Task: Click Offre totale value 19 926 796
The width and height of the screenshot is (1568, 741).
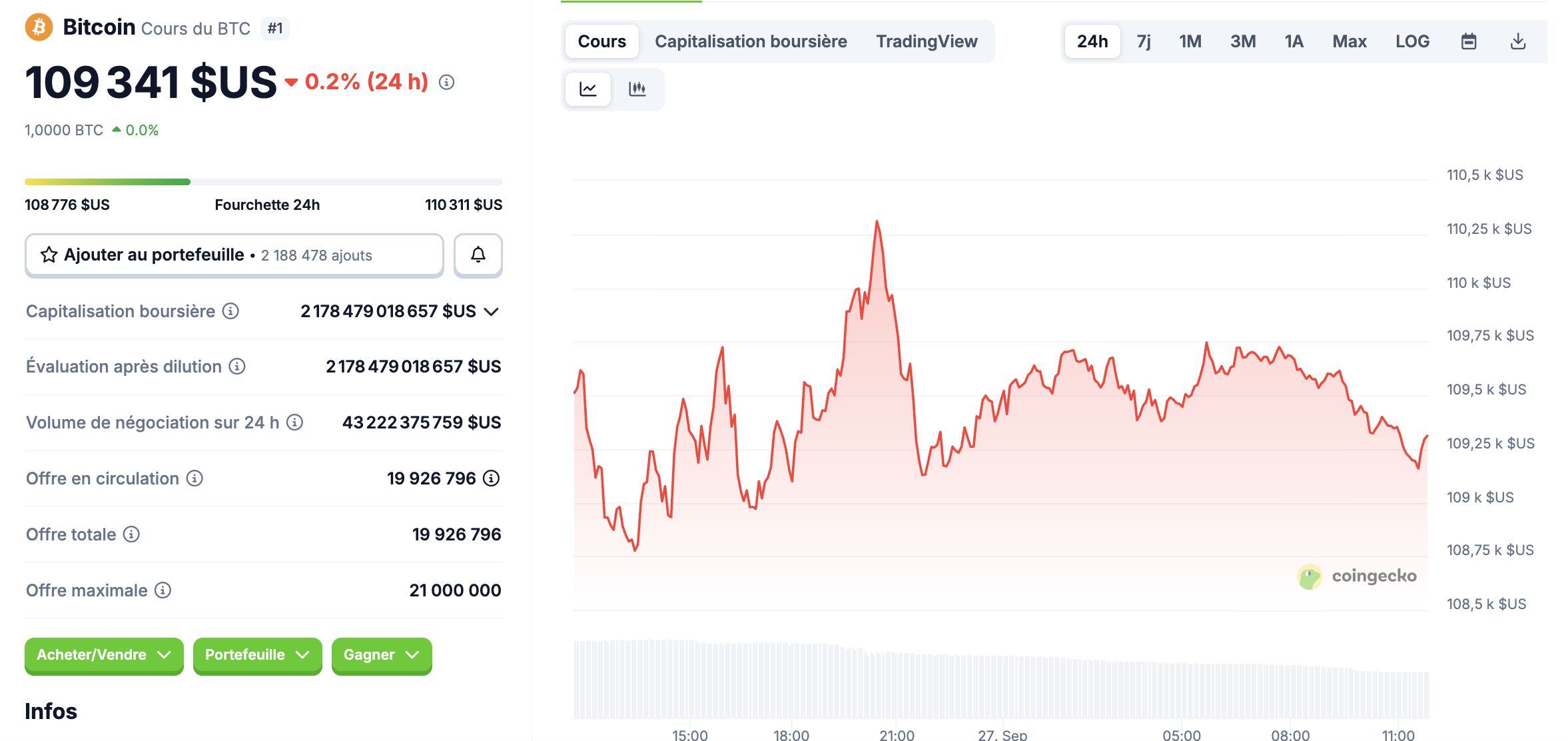Action: [456, 534]
